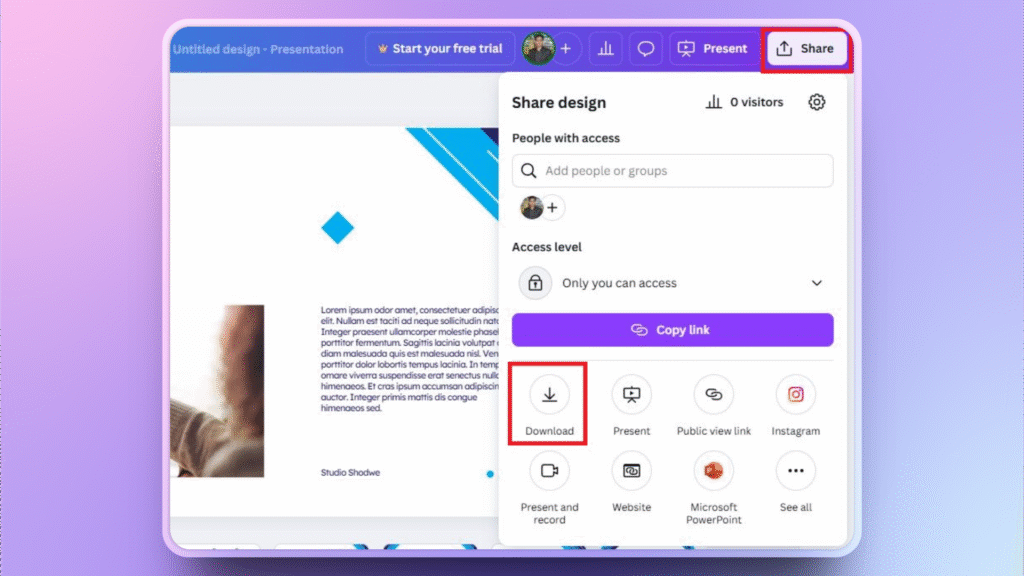Viewport: 1024px width, 576px height.
Task: Open the comments speech bubble icon
Action: point(646,48)
